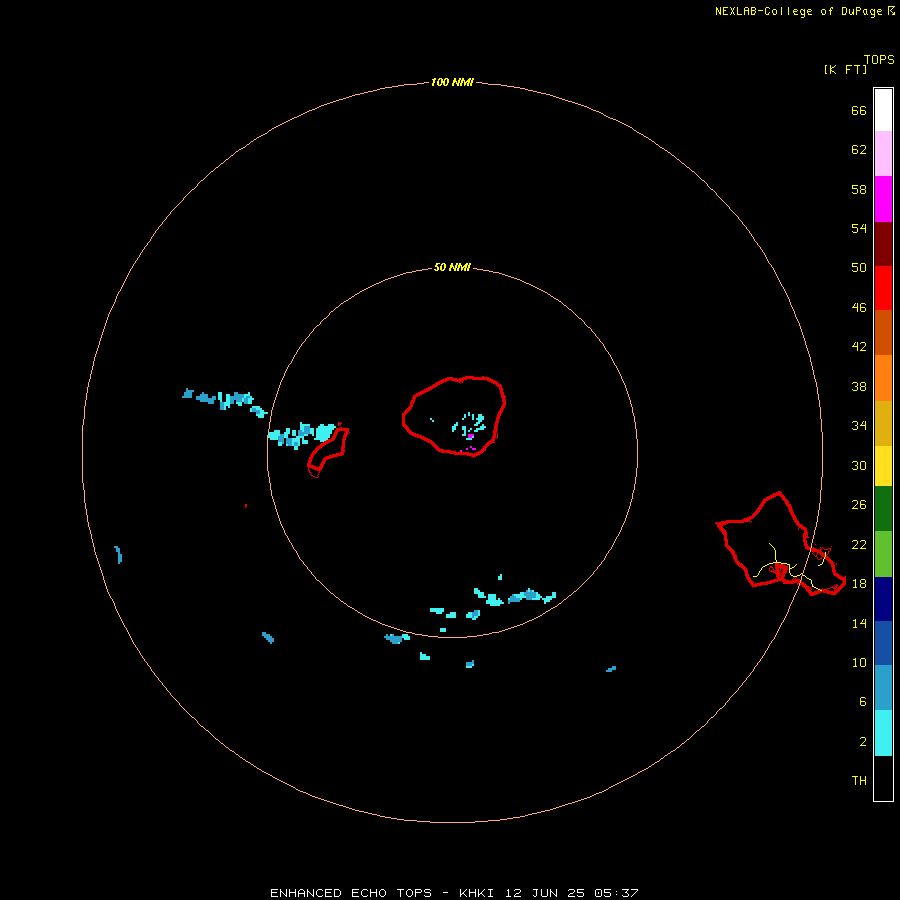Click the 30 value on the legend

click(x=859, y=465)
